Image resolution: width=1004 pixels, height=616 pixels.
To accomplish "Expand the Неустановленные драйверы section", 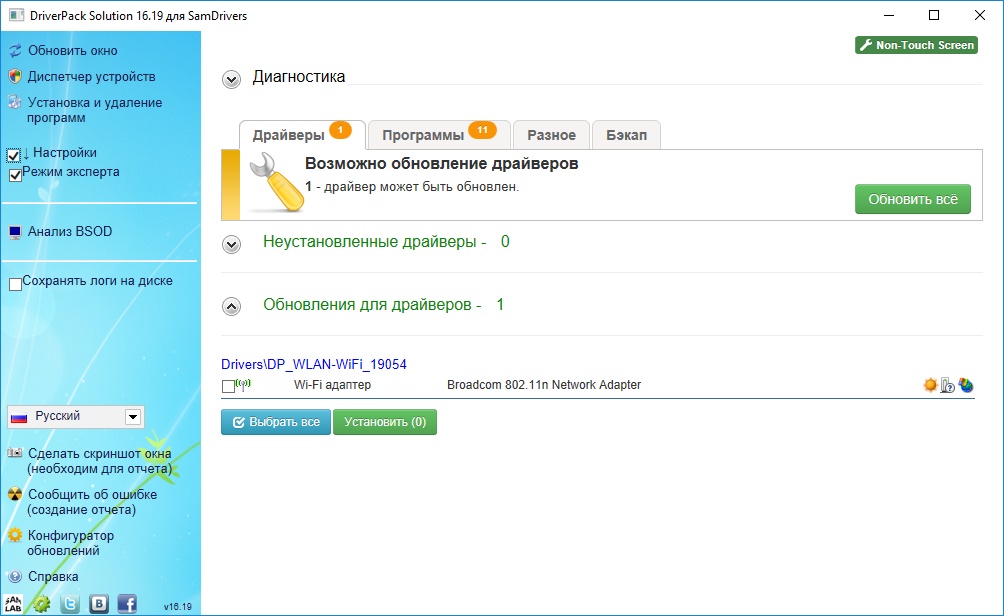I will coord(232,243).
